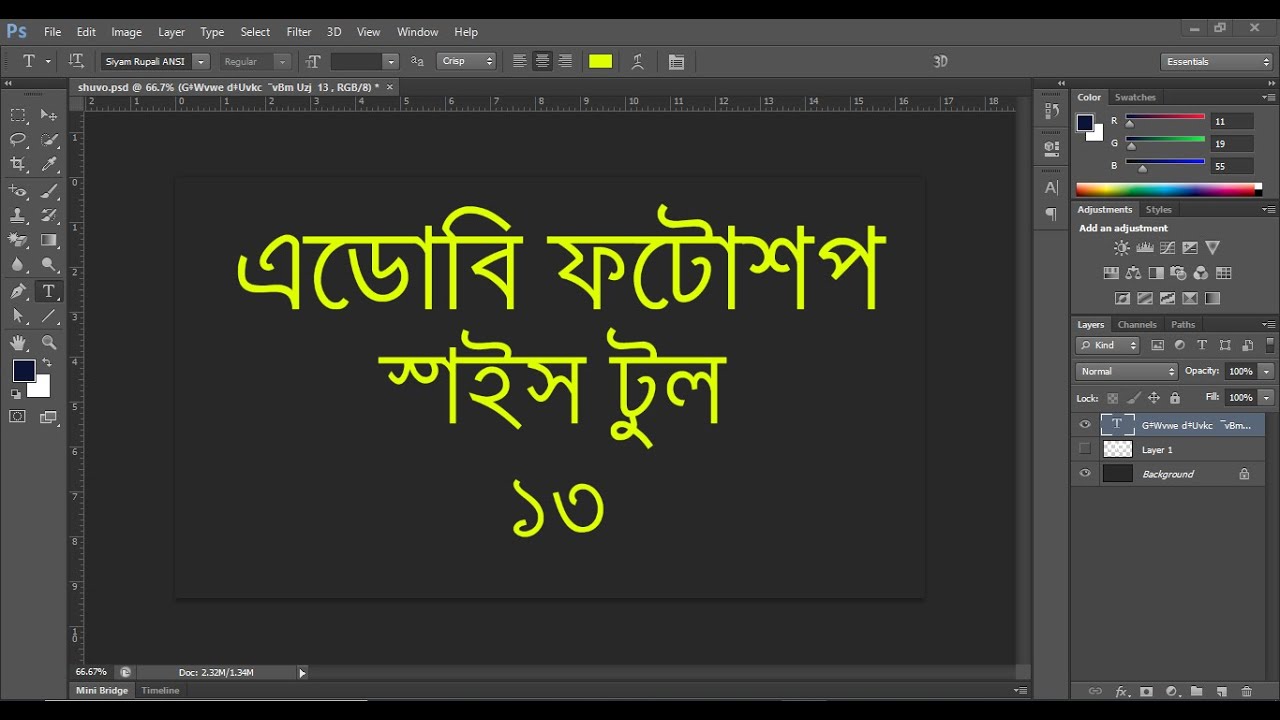This screenshot has height=720, width=1280.
Task: Create a new layer
Action: point(1221,691)
